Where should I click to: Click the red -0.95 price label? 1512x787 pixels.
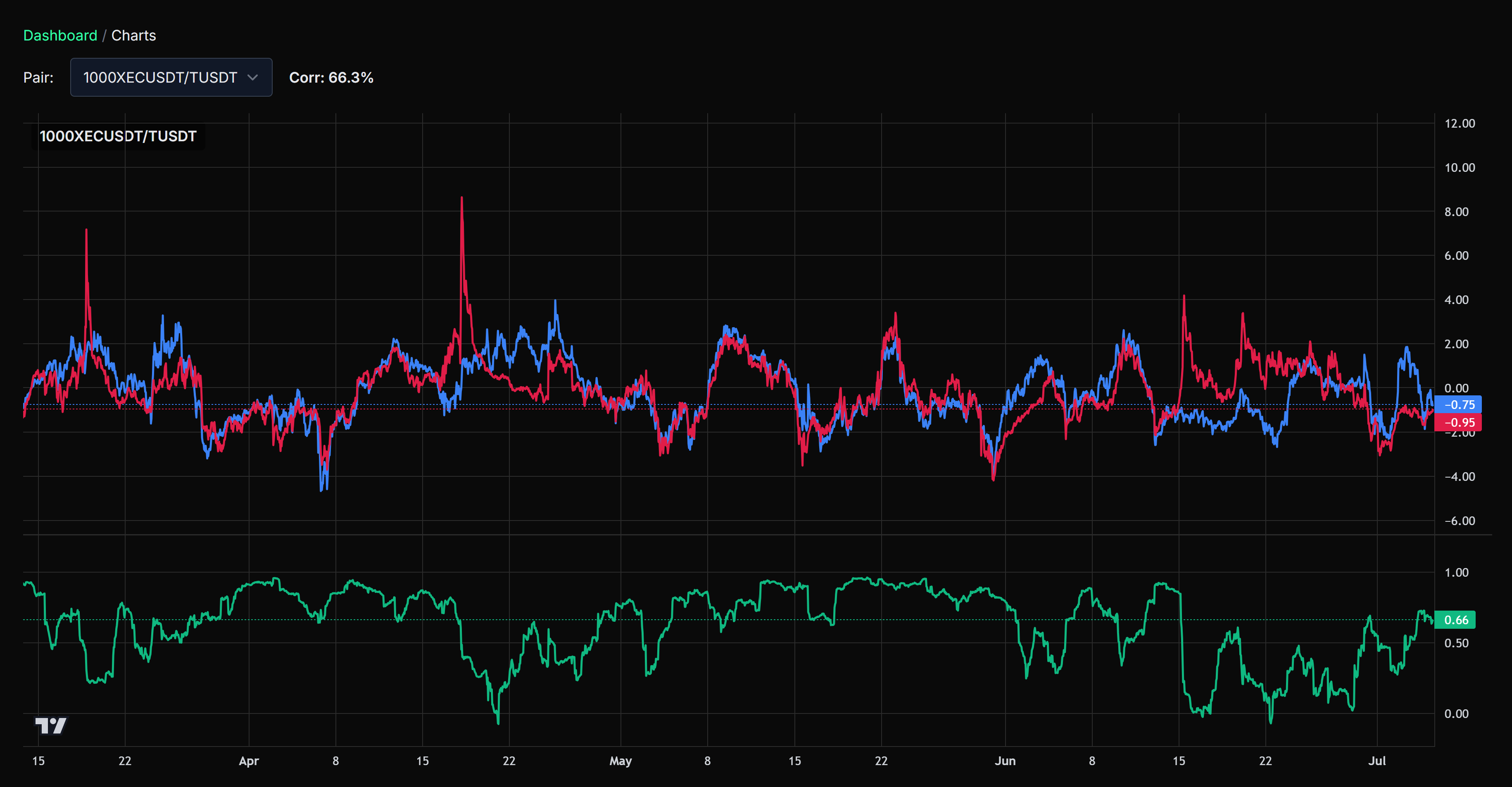pos(1458,423)
